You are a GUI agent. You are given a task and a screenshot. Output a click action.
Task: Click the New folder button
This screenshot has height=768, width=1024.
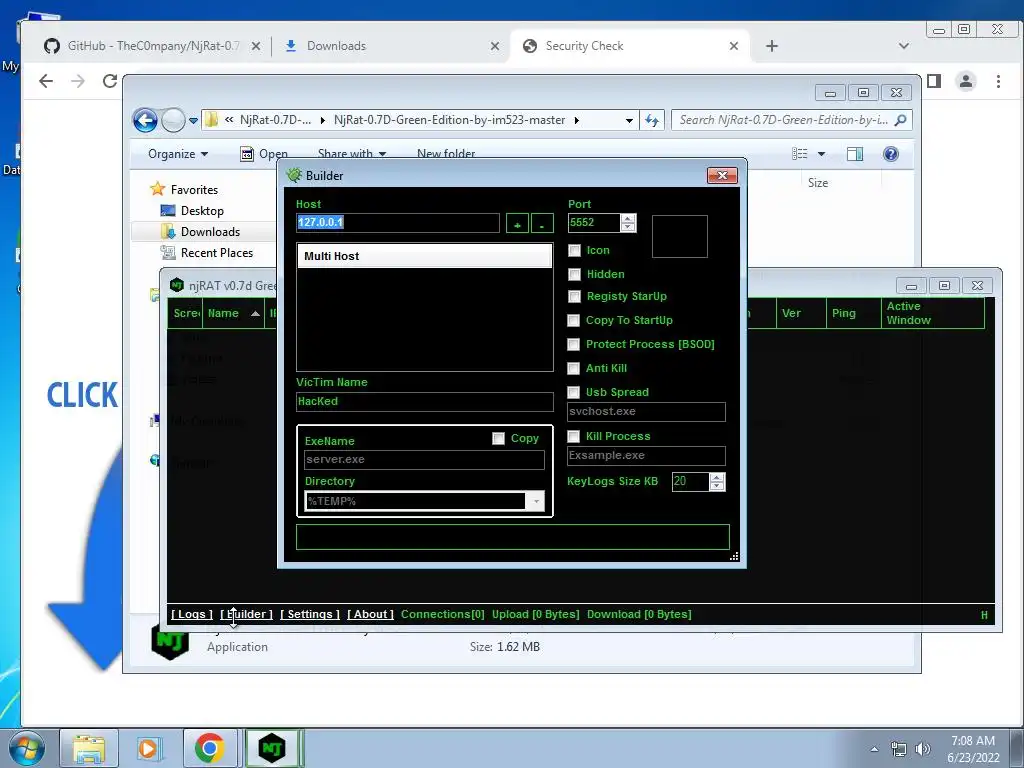click(446, 154)
